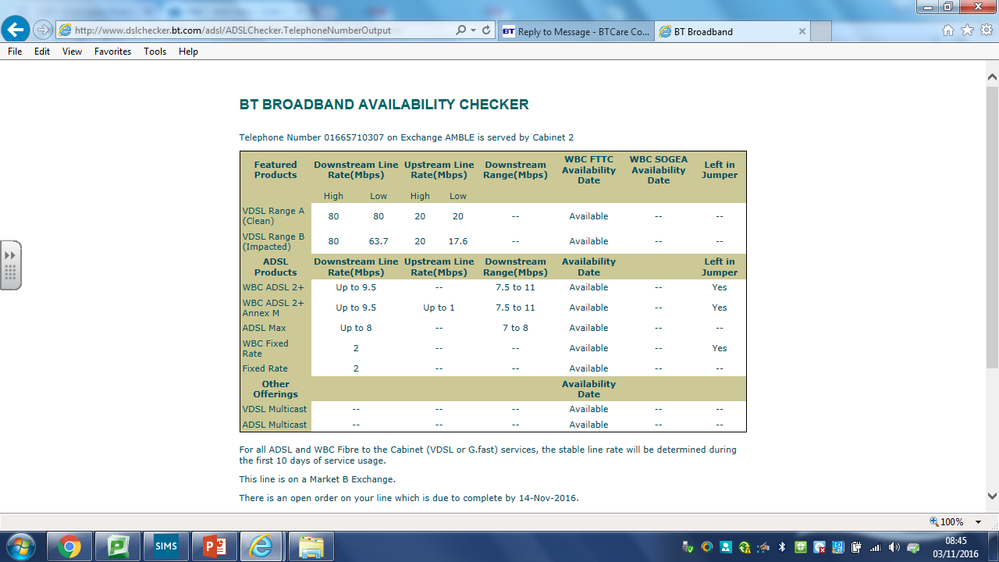Open the Edit menu
The width and height of the screenshot is (999, 562).
coord(42,52)
